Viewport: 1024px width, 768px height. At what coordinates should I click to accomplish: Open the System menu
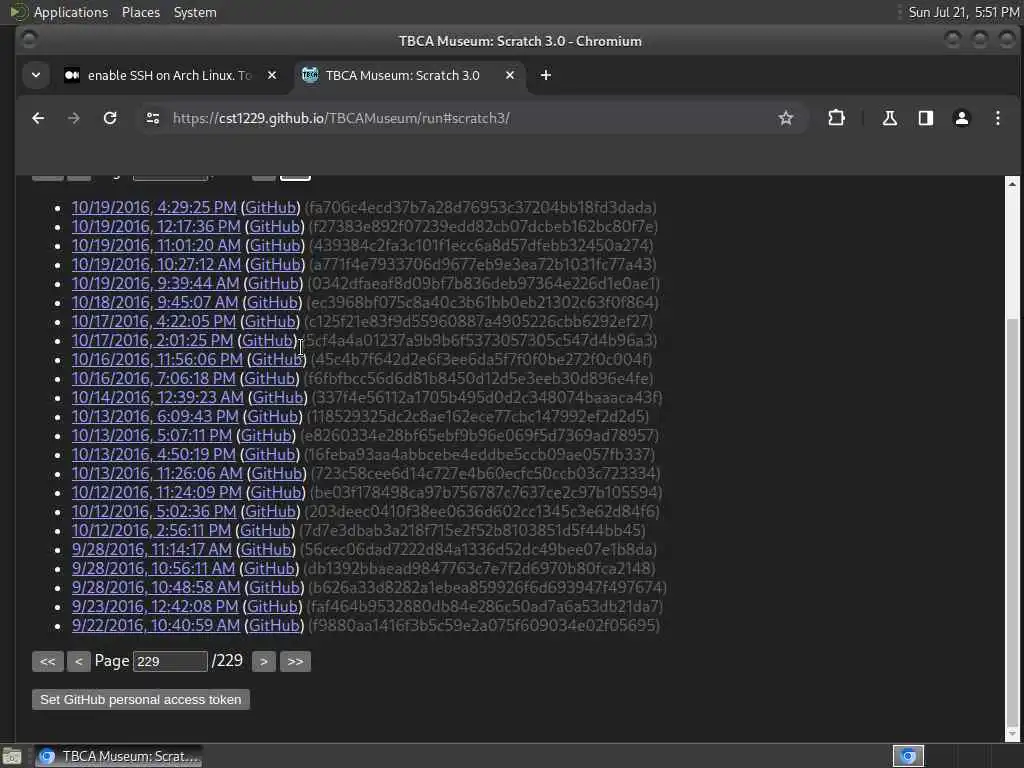(195, 12)
